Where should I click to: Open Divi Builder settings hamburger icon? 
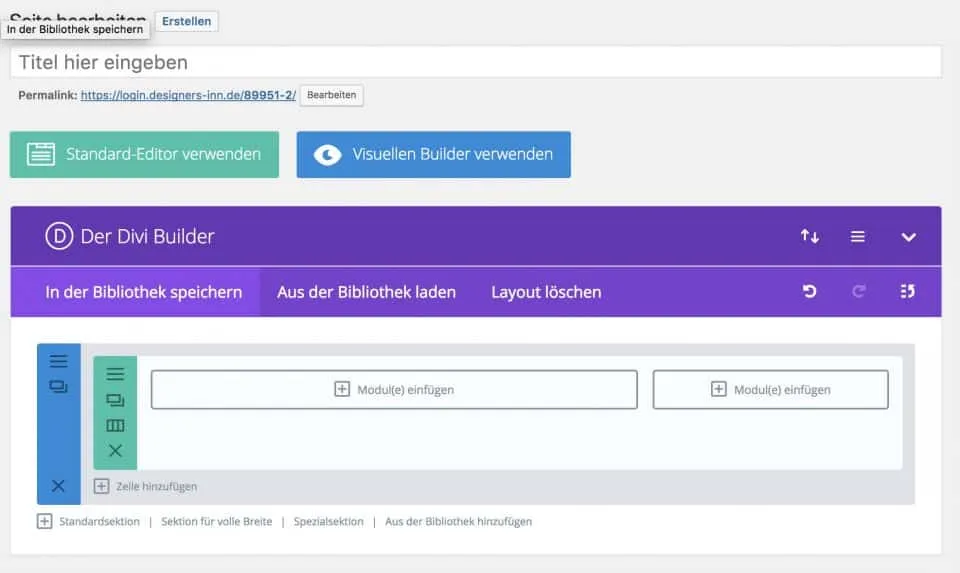pyautogui.click(x=858, y=237)
